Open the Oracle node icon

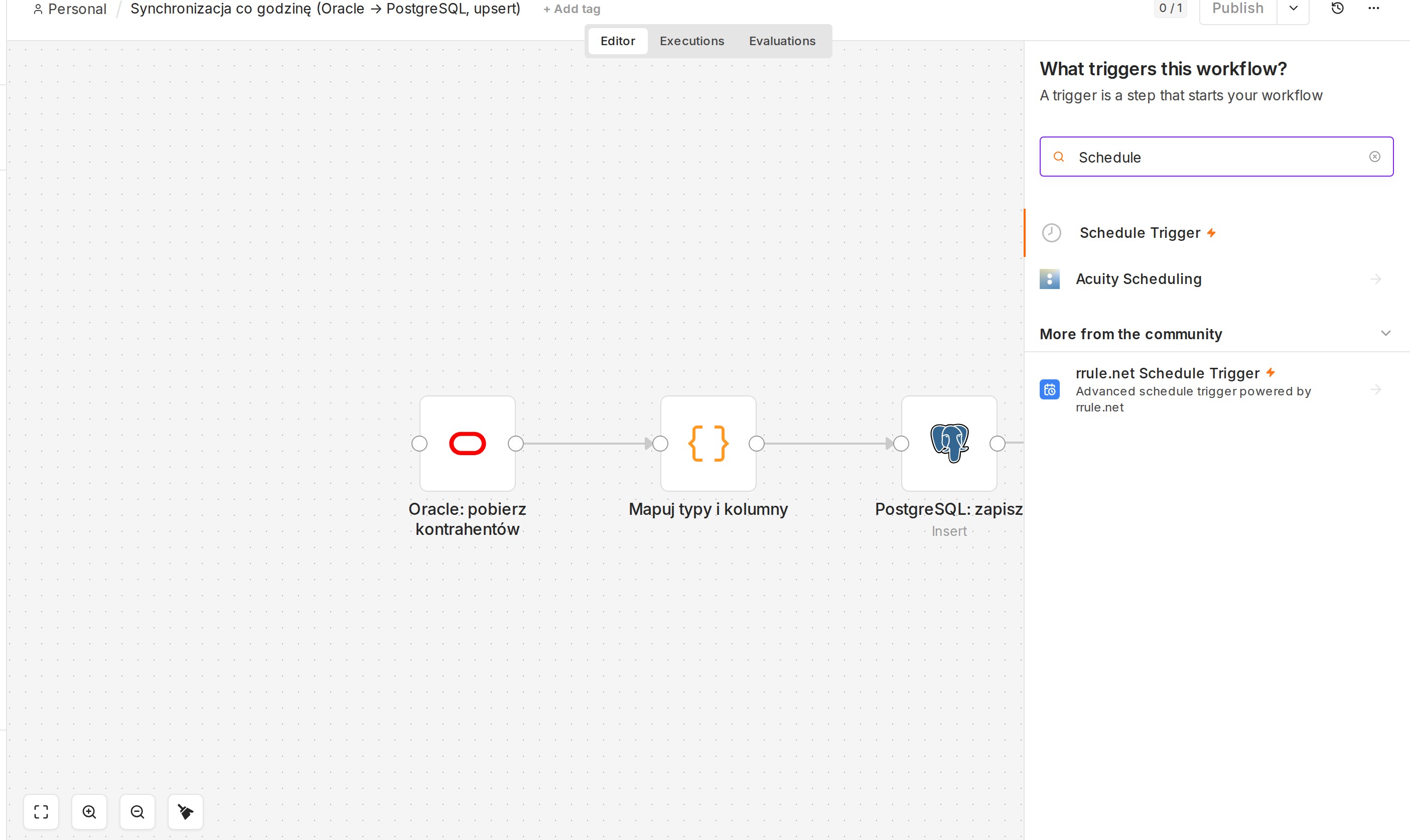pos(467,443)
